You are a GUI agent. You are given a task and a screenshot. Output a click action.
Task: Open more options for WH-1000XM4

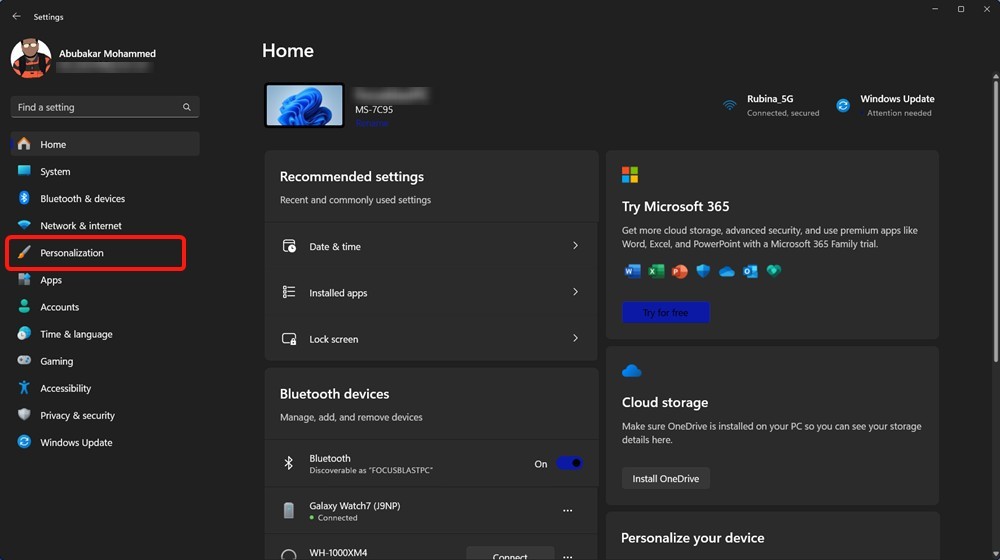click(568, 556)
